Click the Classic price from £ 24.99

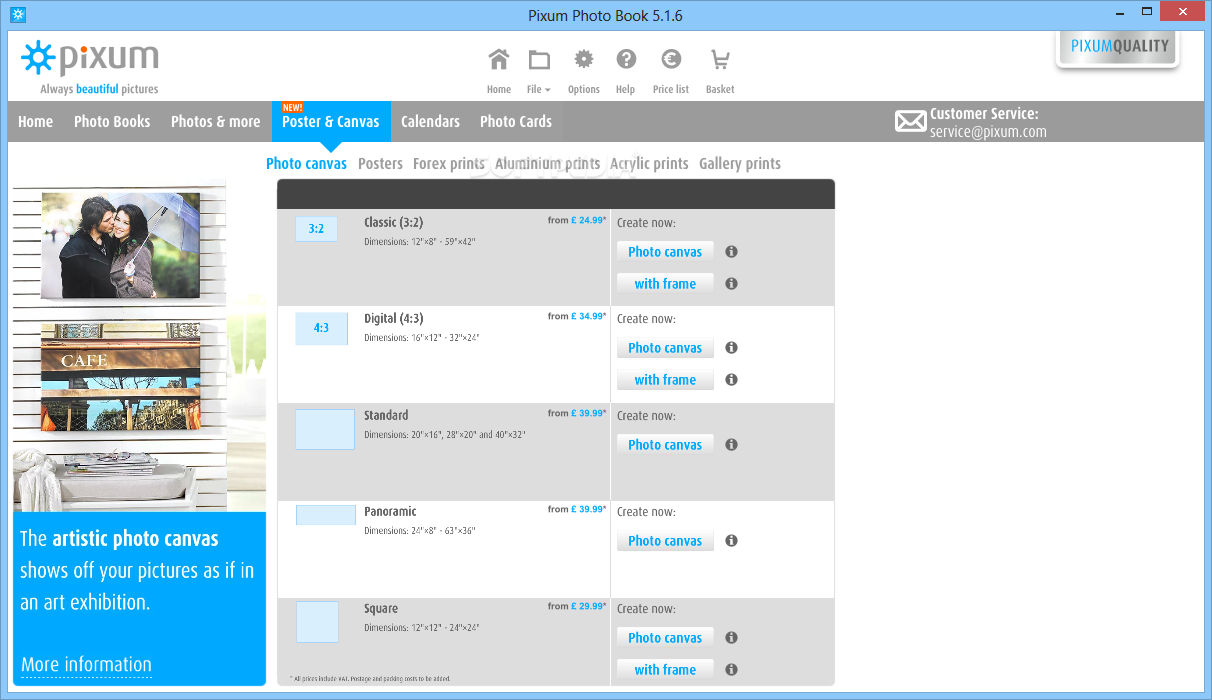(577, 220)
